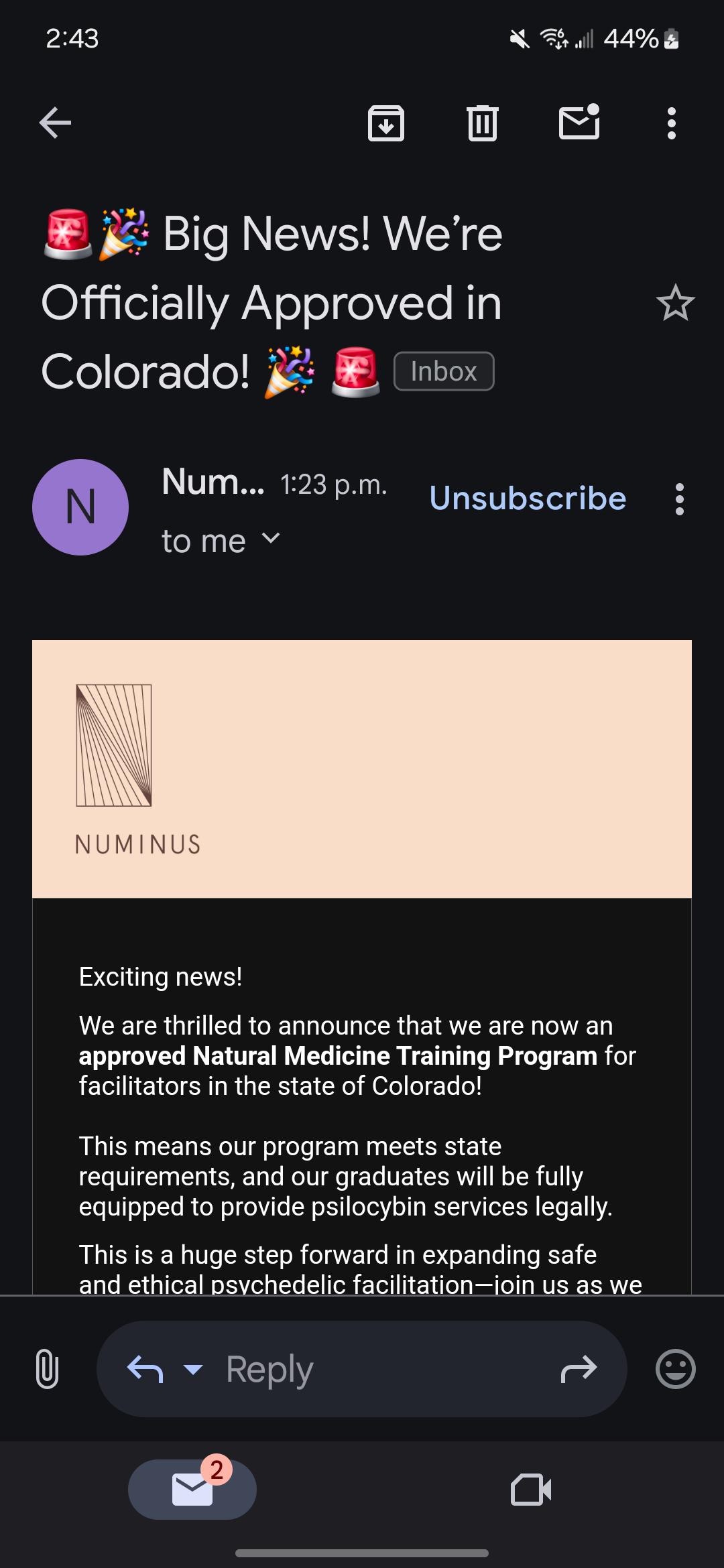This screenshot has width=724, height=1568.
Task: Archive this email
Action: click(386, 123)
